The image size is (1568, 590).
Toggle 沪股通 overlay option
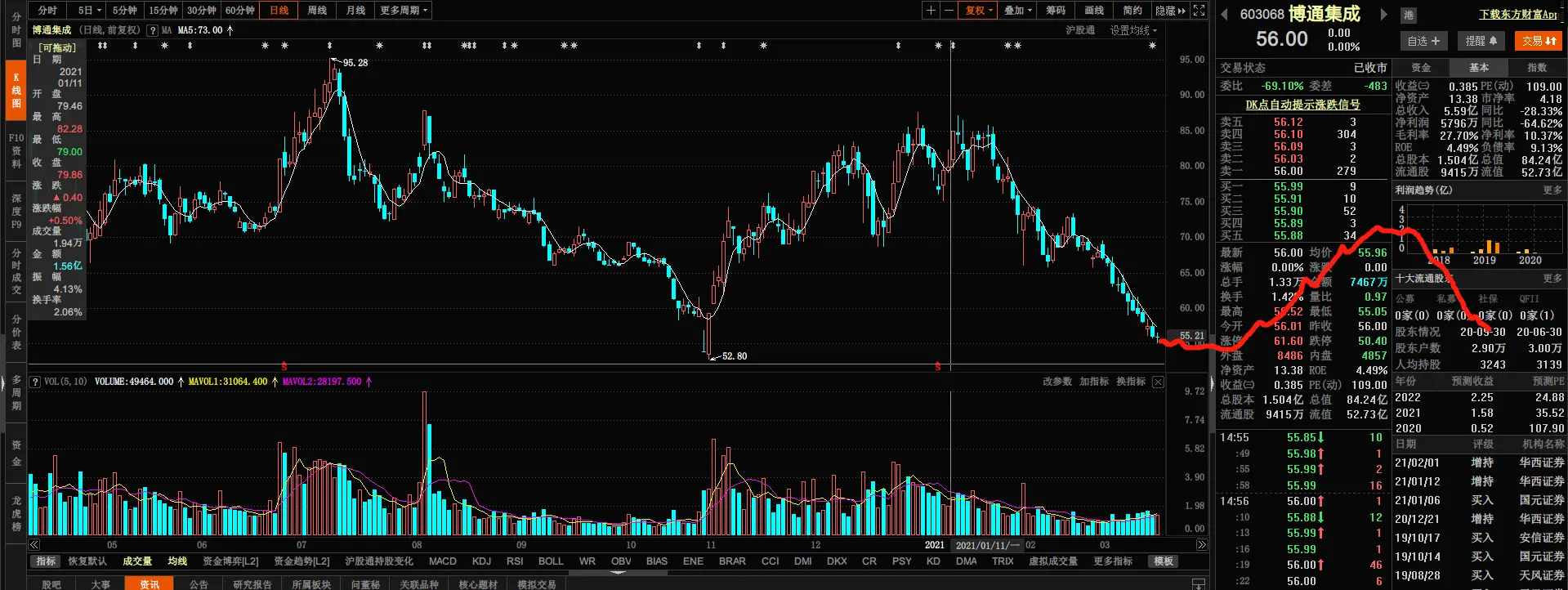(1080, 30)
